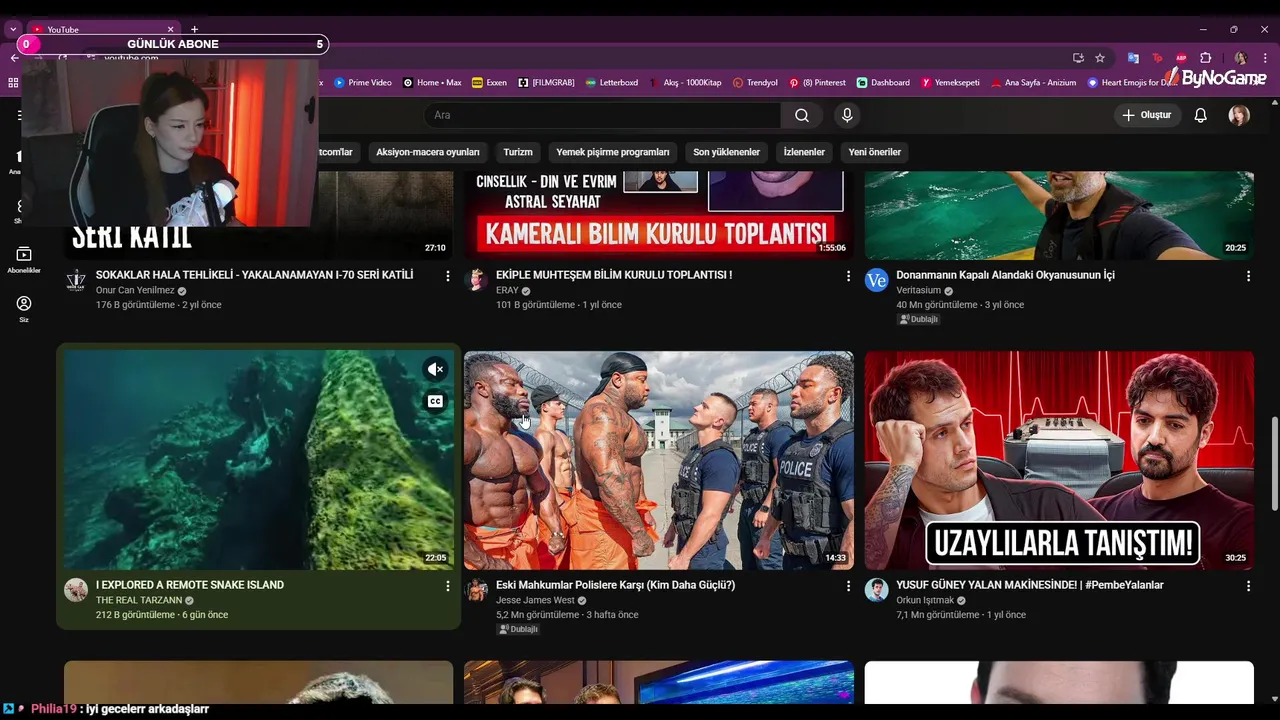Open a new browser tab
The width and height of the screenshot is (1280, 720).
(194, 29)
